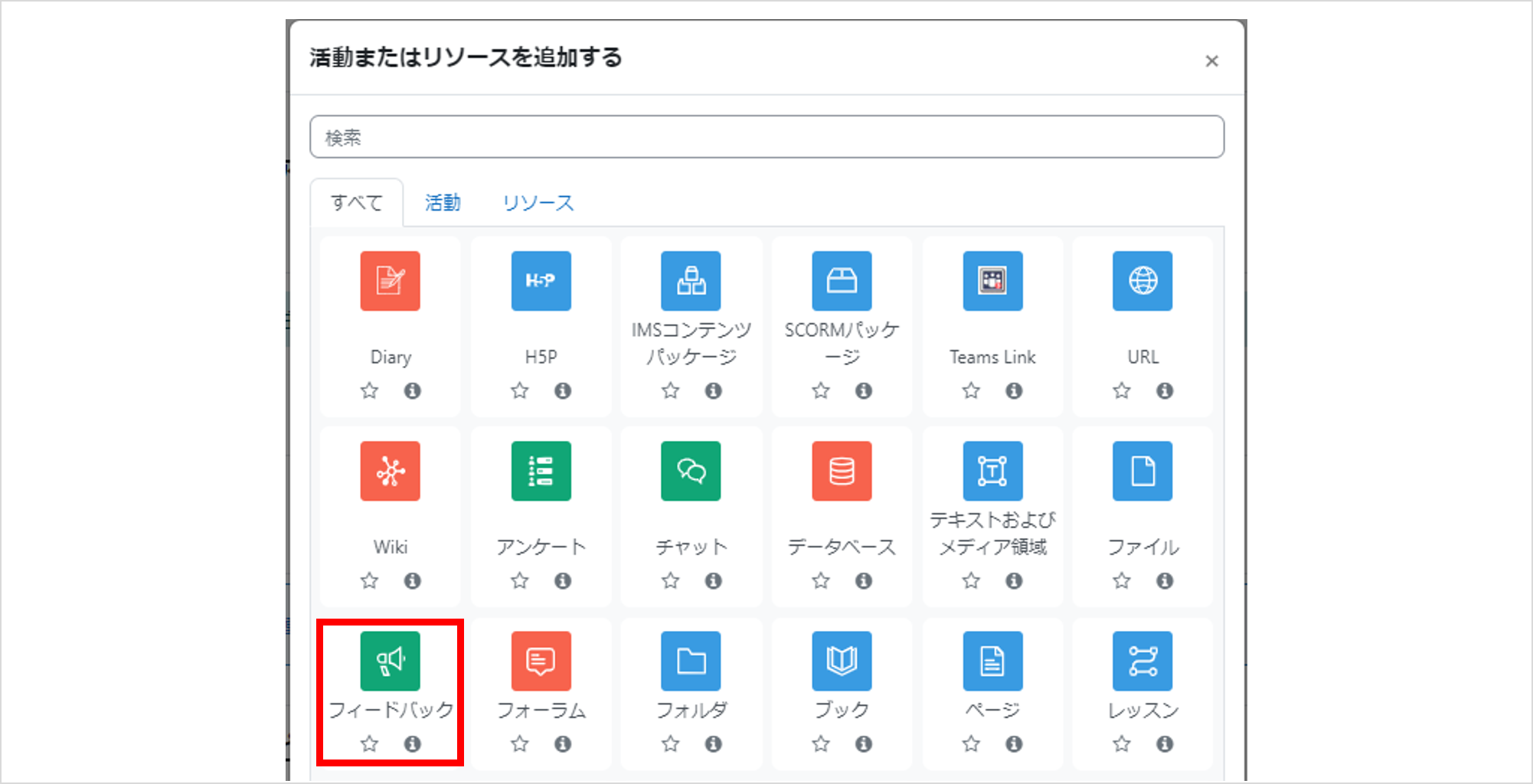Image resolution: width=1533 pixels, height=784 pixels.
Task: Choose the フォーラム activity icon
Action: (x=541, y=661)
